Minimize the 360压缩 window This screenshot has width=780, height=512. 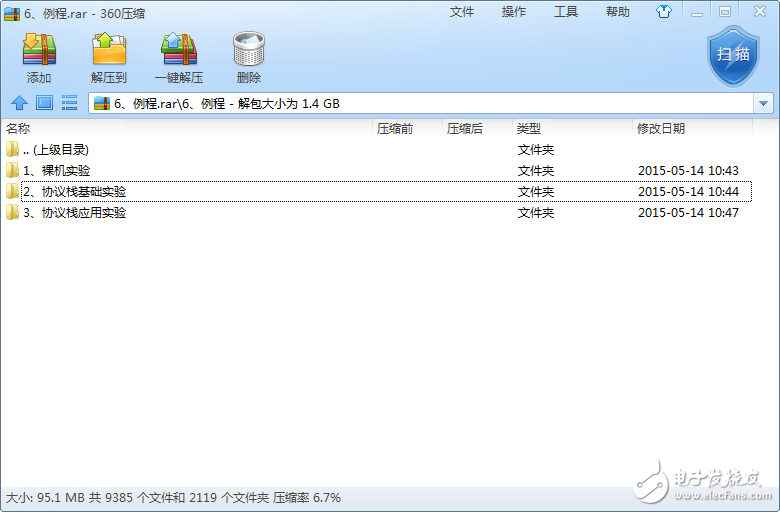click(697, 12)
